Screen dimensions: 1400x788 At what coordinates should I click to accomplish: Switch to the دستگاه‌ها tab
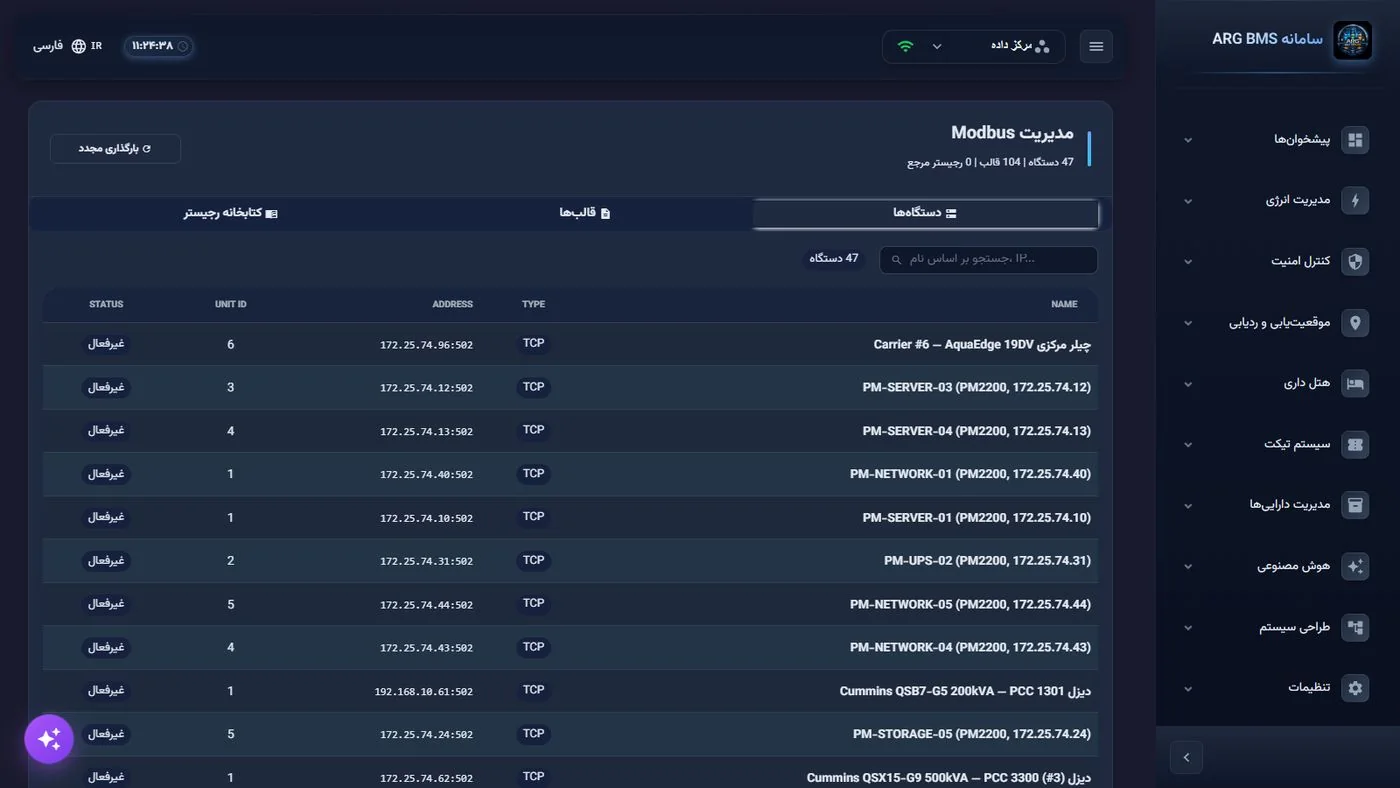coord(925,213)
